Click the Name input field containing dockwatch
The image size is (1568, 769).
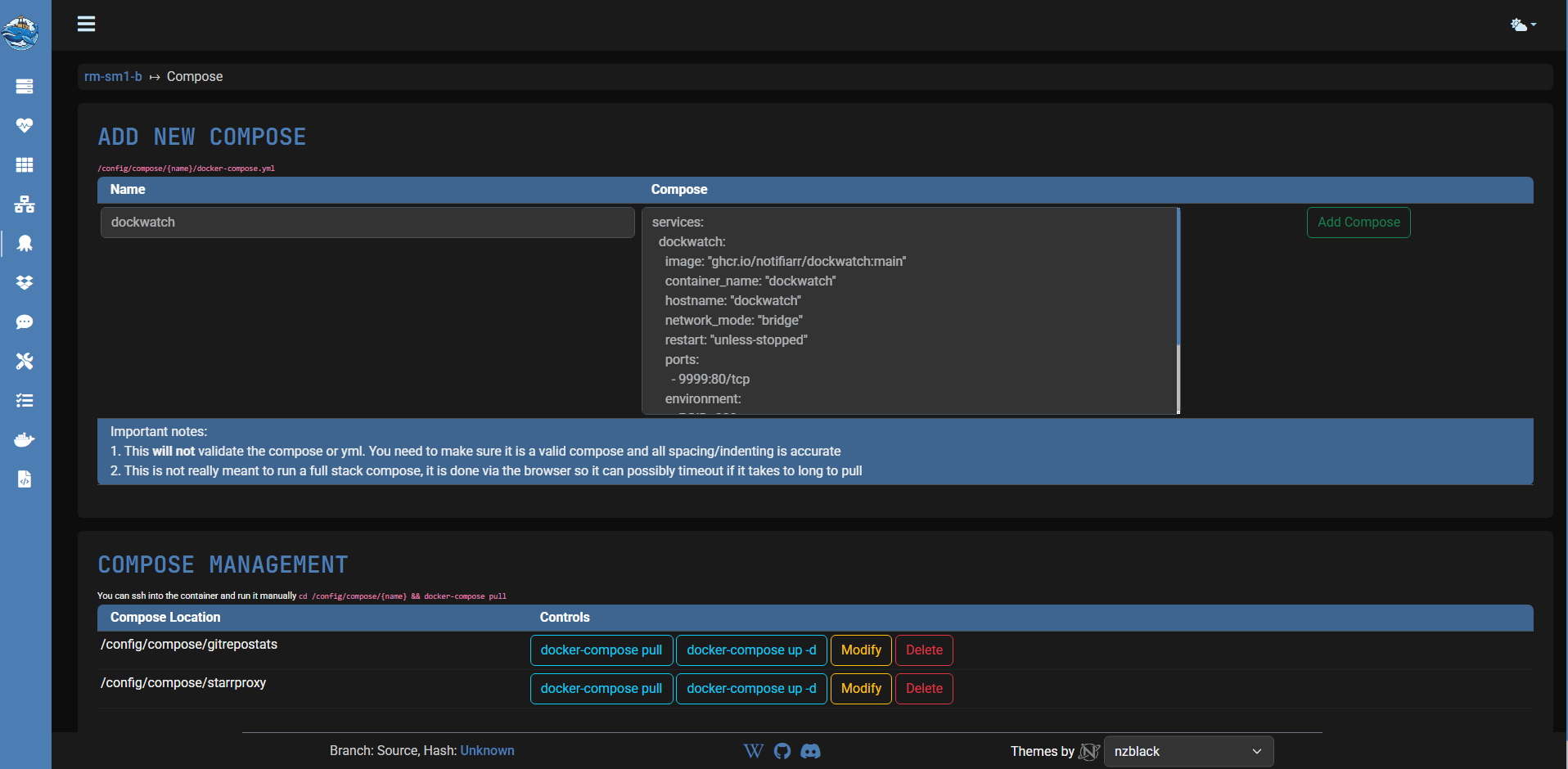[367, 223]
